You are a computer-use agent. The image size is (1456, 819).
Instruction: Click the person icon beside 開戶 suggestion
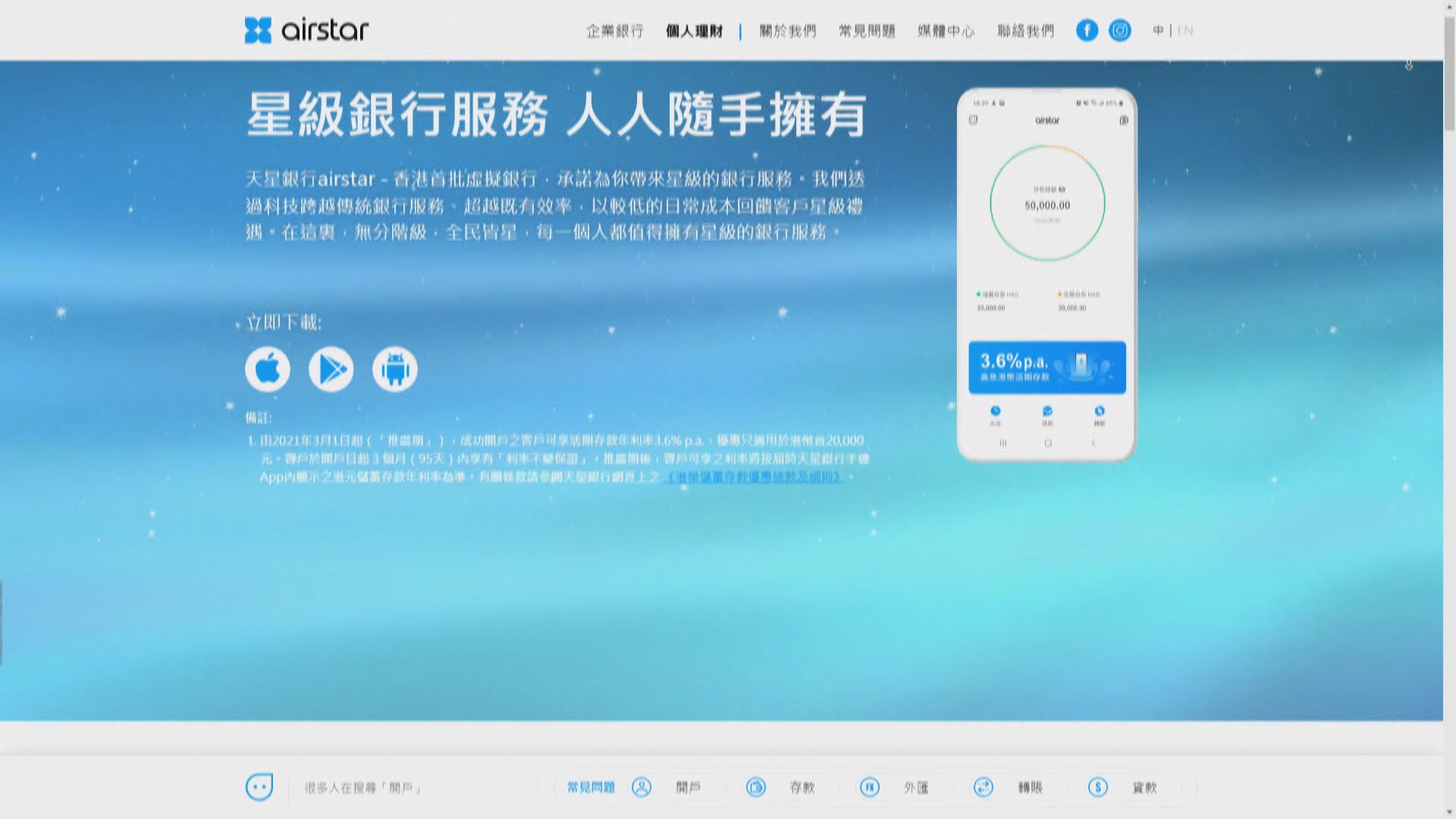coord(642,788)
